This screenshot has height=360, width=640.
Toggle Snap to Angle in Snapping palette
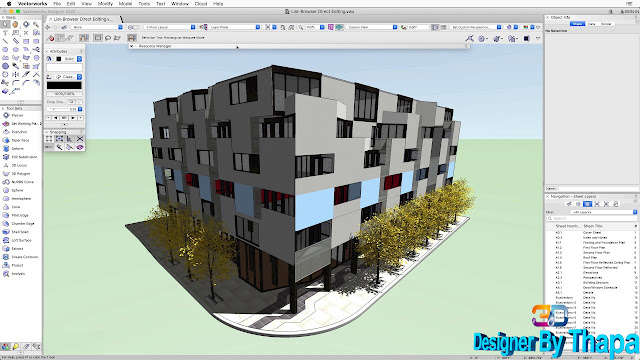coord(69,139)
